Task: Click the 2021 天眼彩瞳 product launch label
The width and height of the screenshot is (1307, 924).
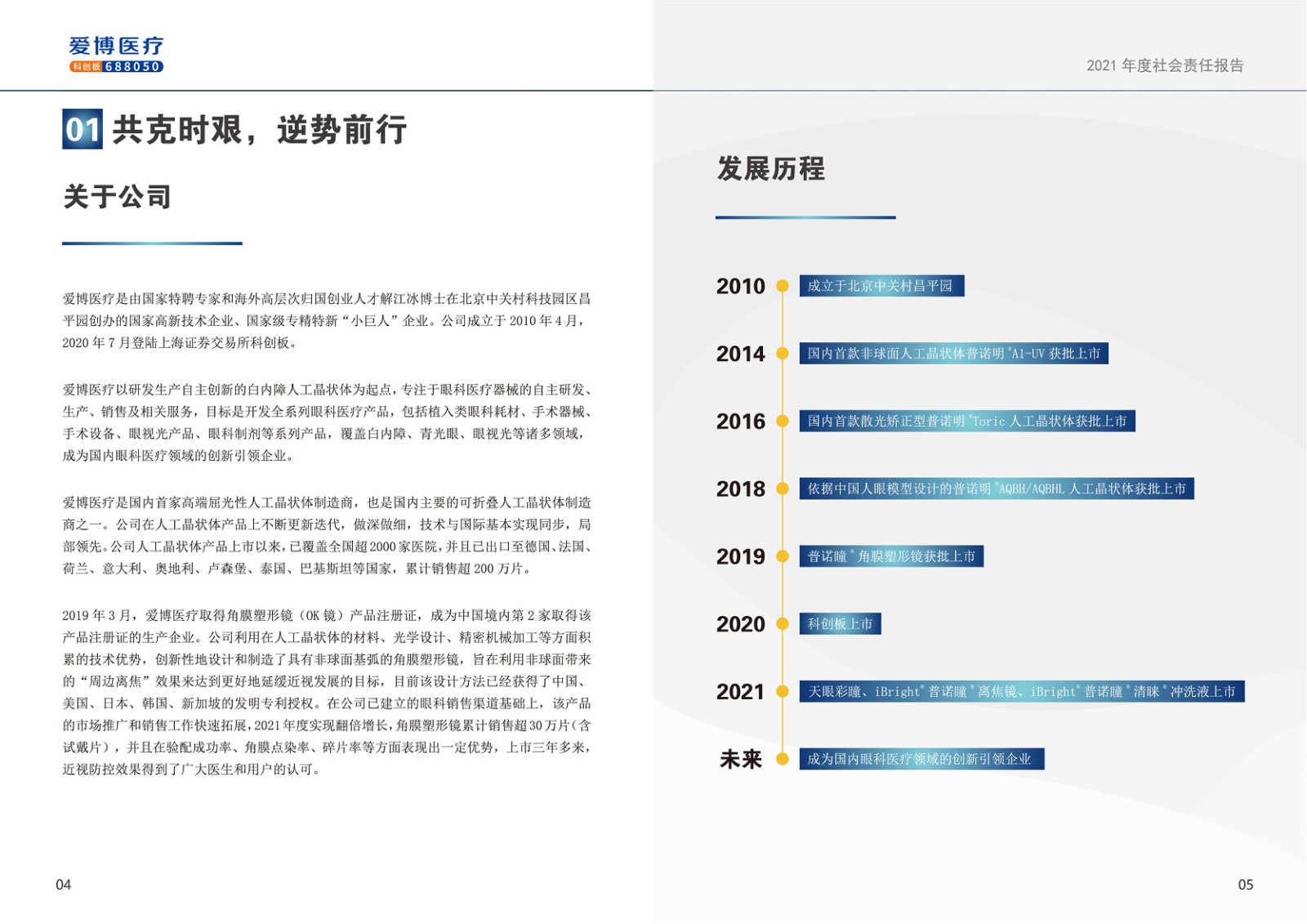Action: (x=1021, y=692)
